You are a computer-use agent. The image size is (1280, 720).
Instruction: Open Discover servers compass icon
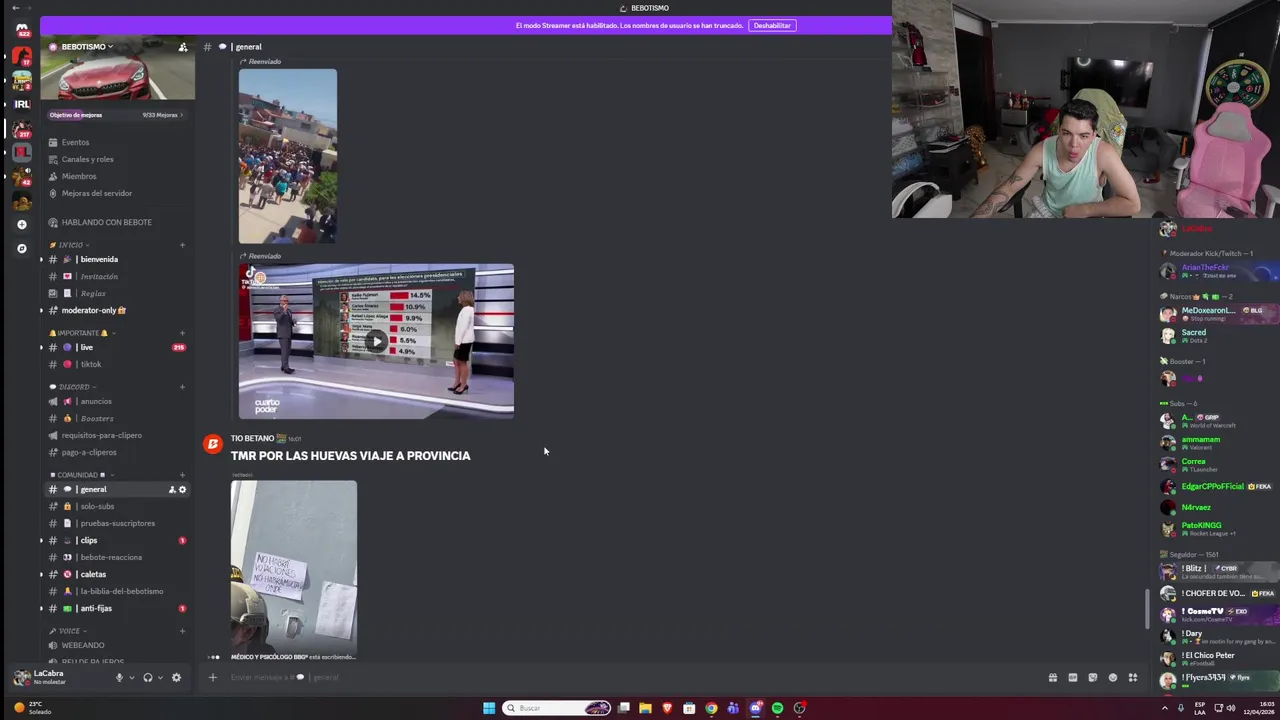pyautogui.click(x=22, y=248)
